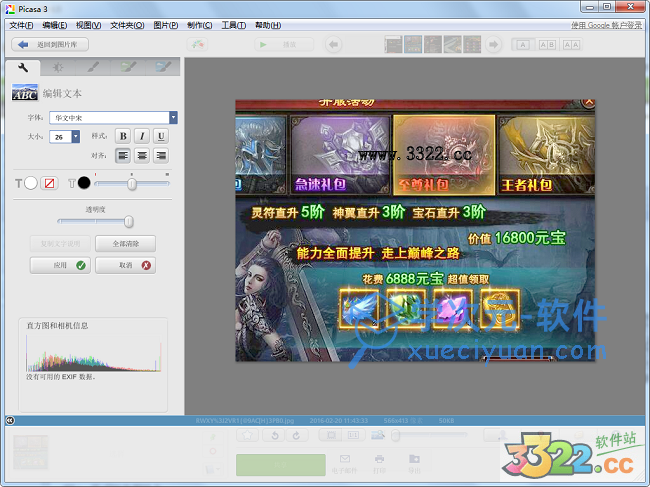Open the 视图(V) menu

[88, 25]
